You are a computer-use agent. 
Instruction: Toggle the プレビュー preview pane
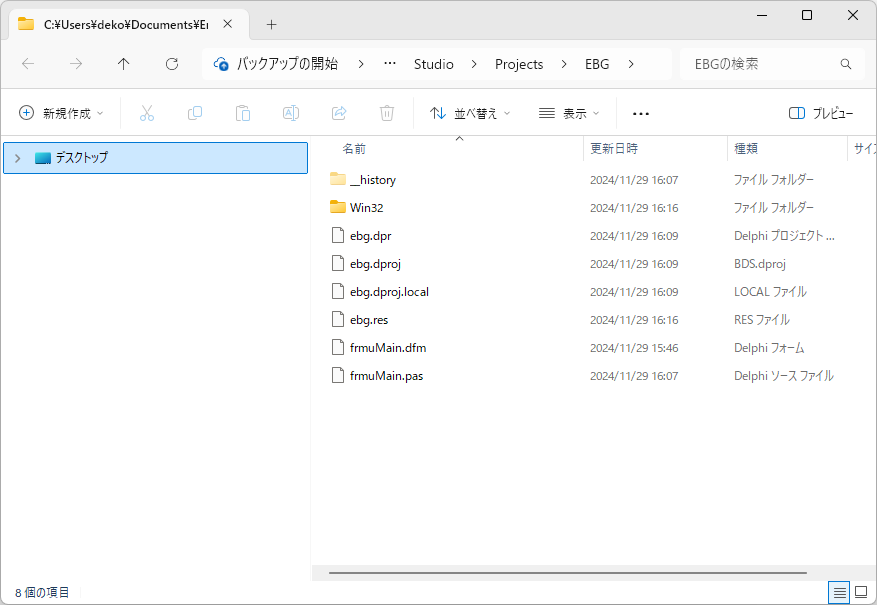[x=821, y=114]
